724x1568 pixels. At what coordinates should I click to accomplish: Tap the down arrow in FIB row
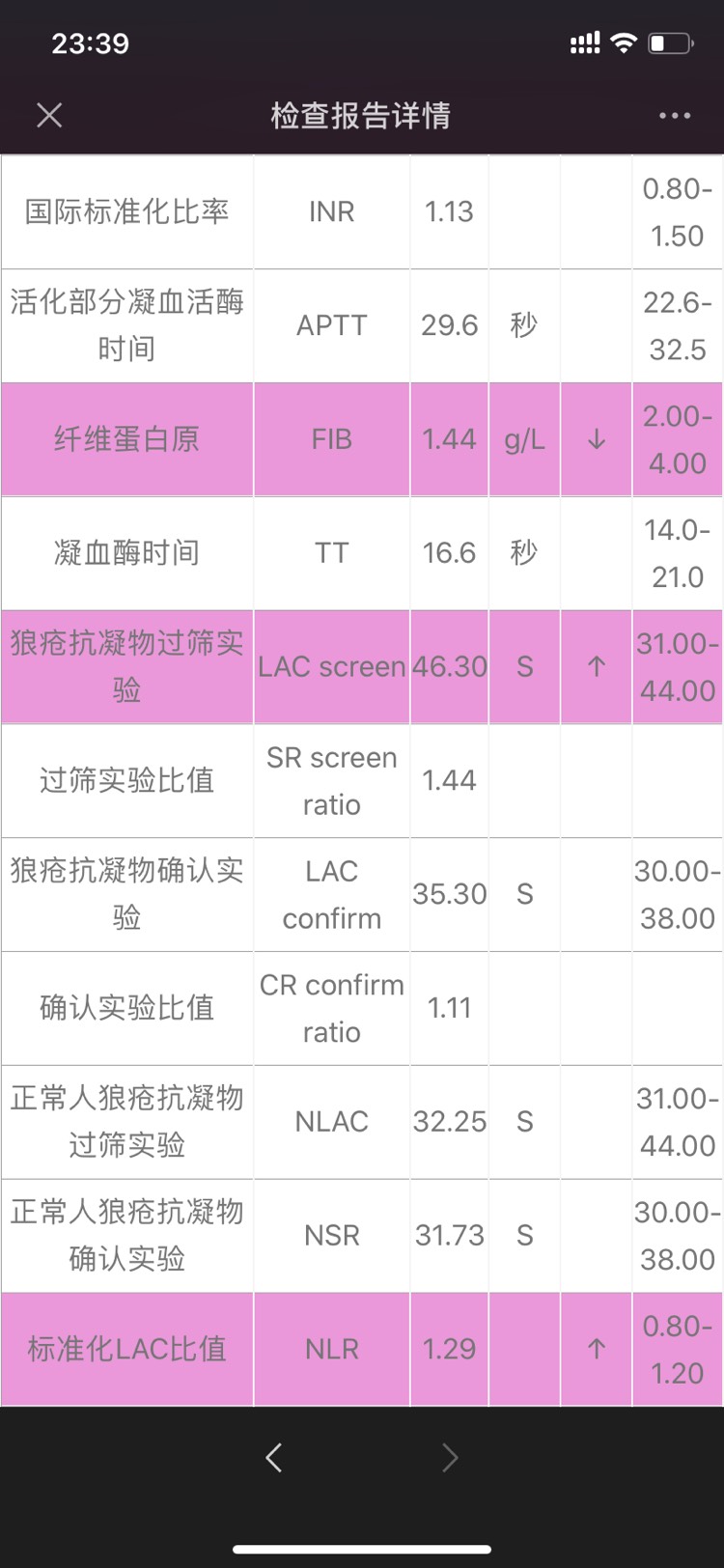(597, 440)
